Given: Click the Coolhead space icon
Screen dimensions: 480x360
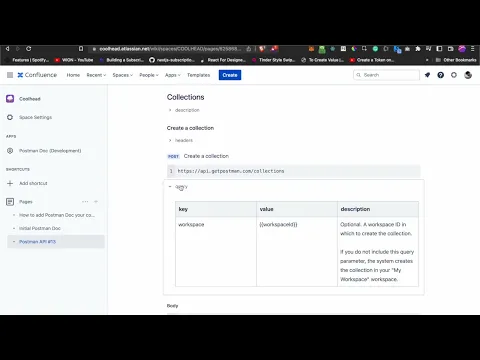Looking at the screenshot, I should [10, 99].
